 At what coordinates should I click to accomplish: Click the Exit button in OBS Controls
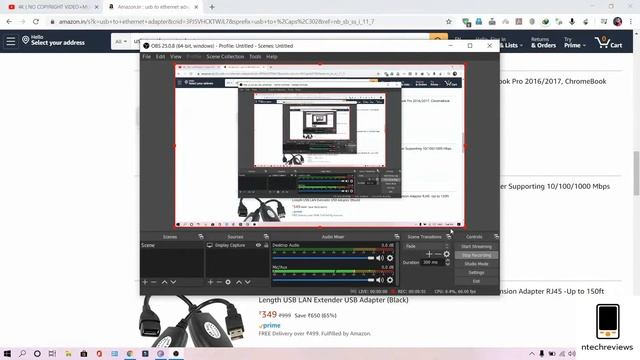476,281
